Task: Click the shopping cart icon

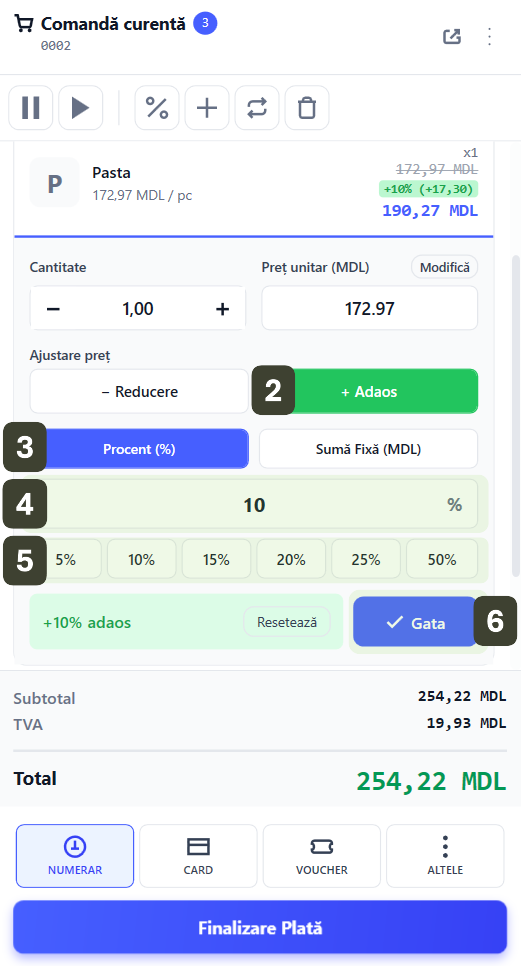Action: [23, 24]
